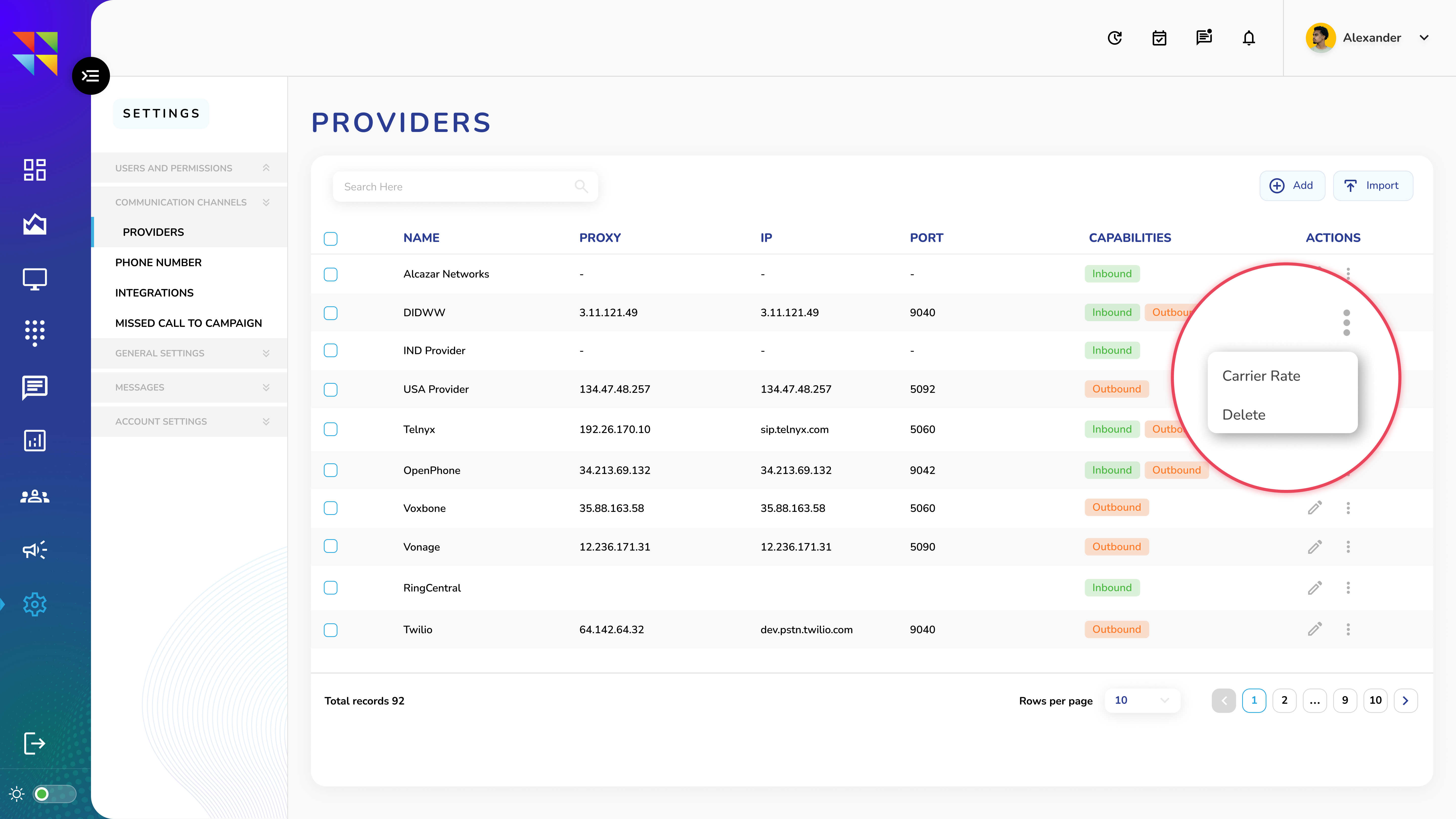Image resolution: width=1456 pixels, height=819 pixels.
Task: Open more options for RingCentral row
Action: click(x=1348, y=588)
